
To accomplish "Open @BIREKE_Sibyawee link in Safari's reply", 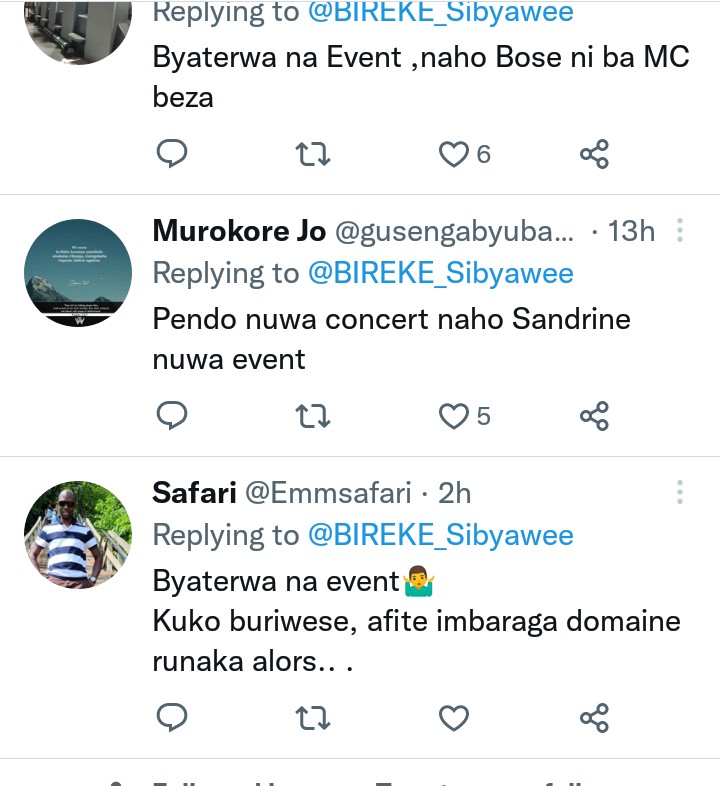I will pos(440,535).
